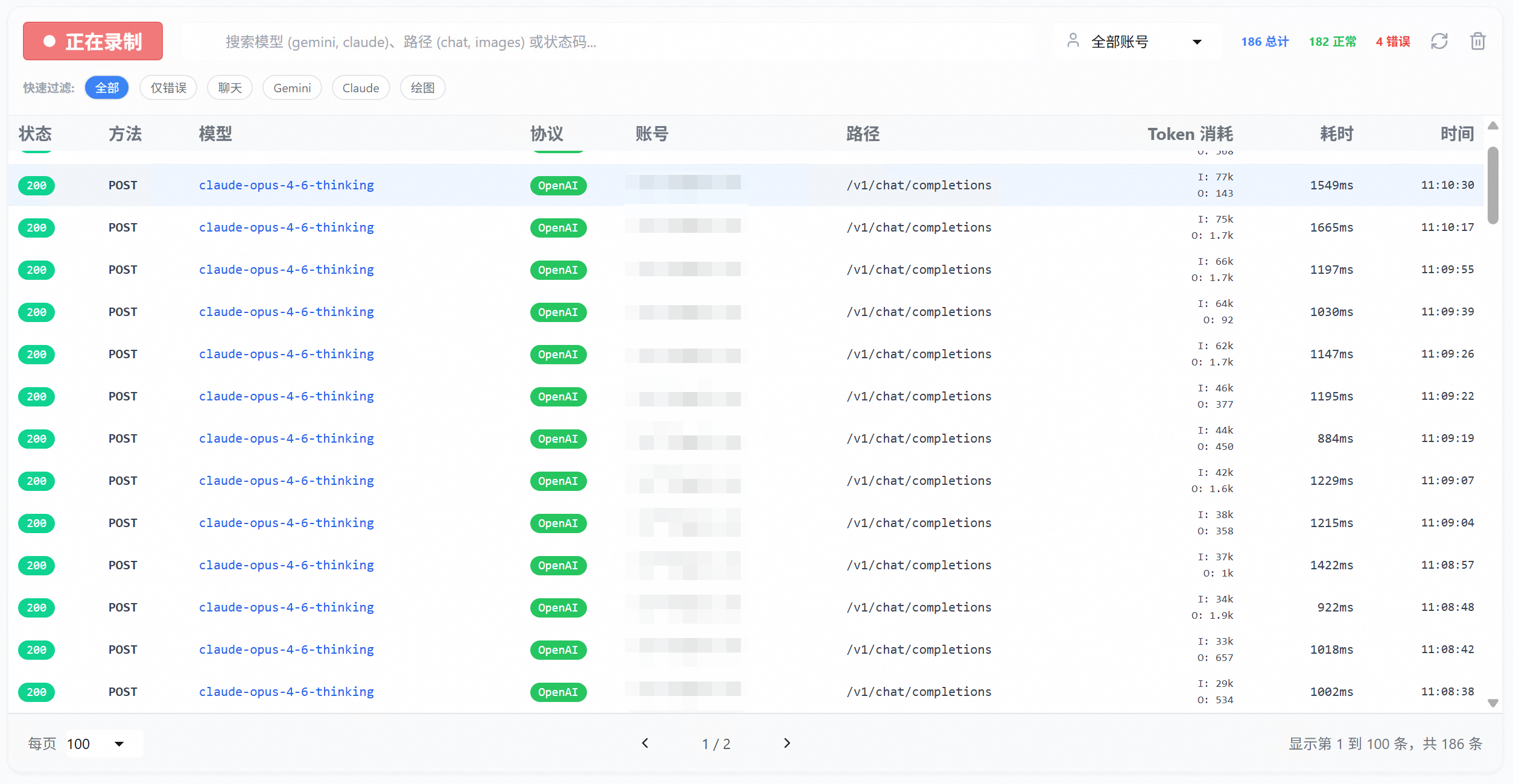The height and width of the screenshot is (784, 1513).
Task: Click scrollbar up arrow
Action: click(1493, 126)
